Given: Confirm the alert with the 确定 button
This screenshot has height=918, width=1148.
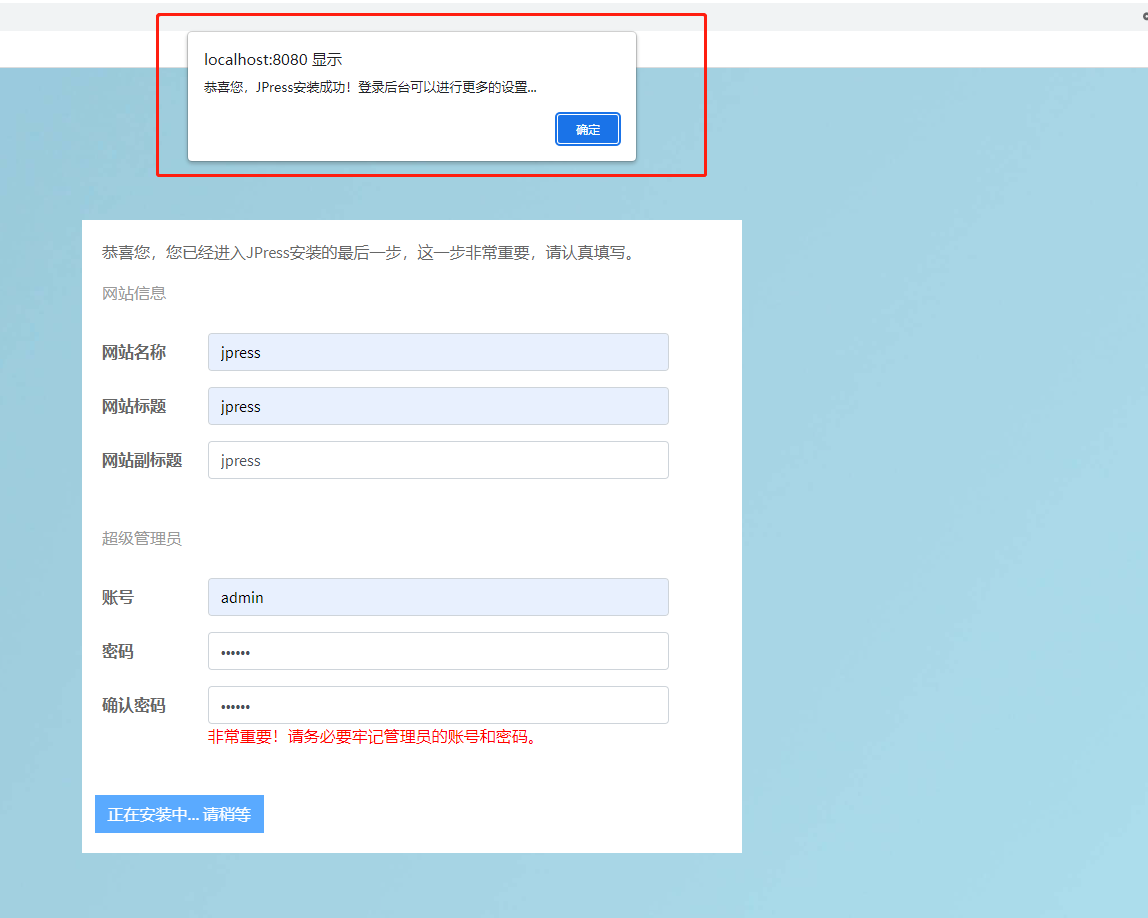Looking at the screenshot, I should [587, 130].
